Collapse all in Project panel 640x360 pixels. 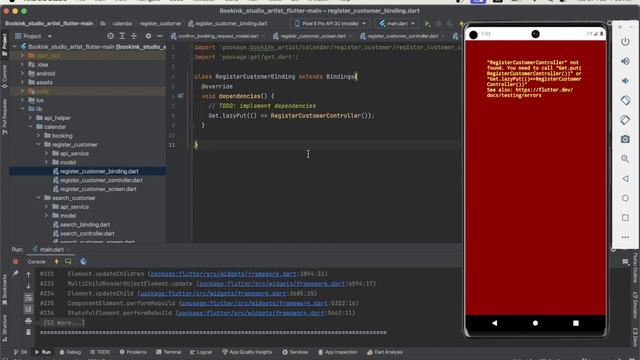coord(133,36)
